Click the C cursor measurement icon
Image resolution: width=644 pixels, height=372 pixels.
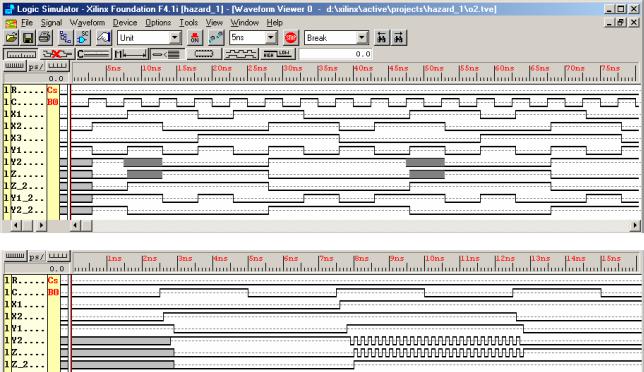click(x=94, y=54)
